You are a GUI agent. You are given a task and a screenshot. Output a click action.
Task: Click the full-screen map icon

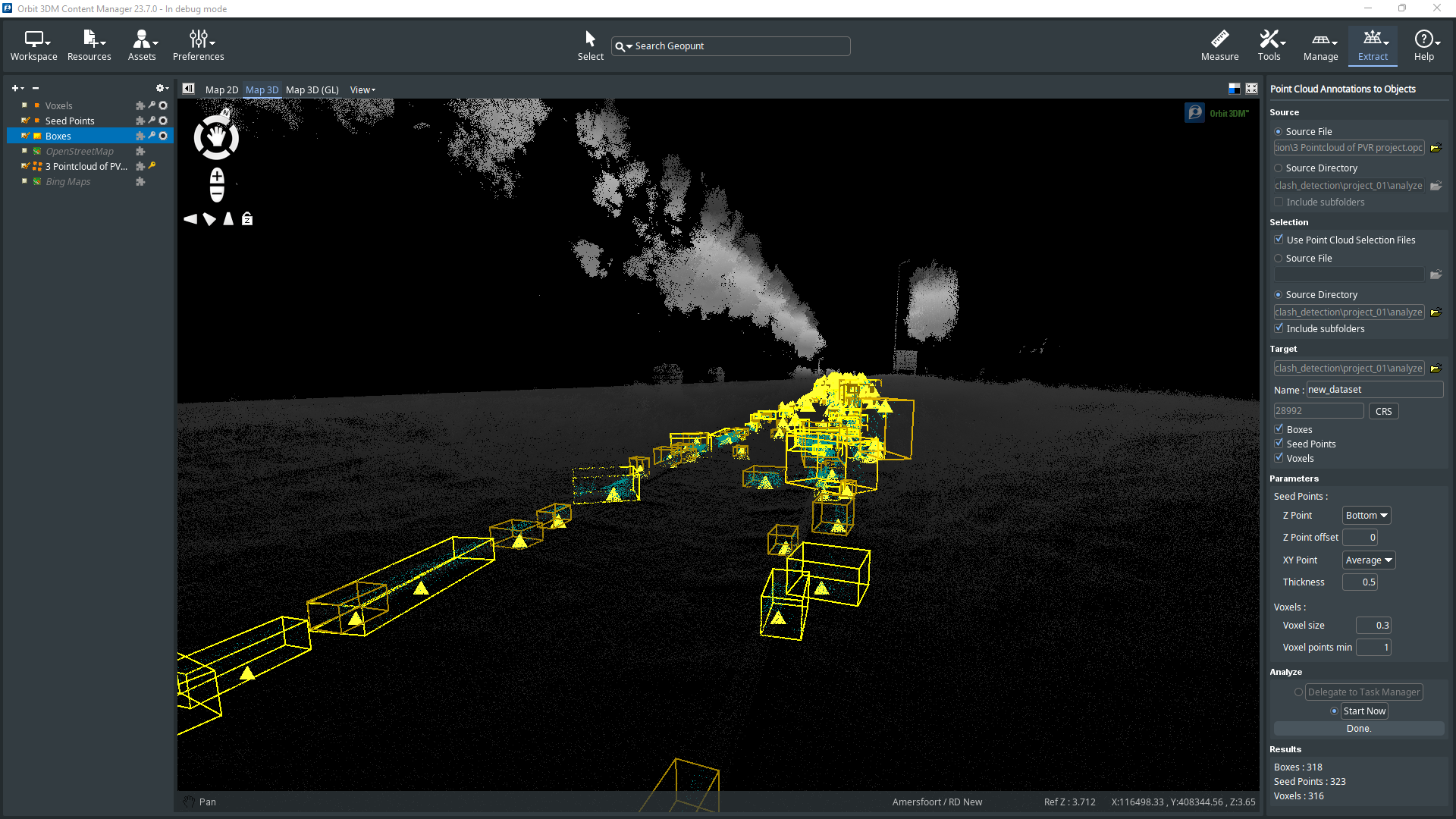click(x=1251, y=89)
